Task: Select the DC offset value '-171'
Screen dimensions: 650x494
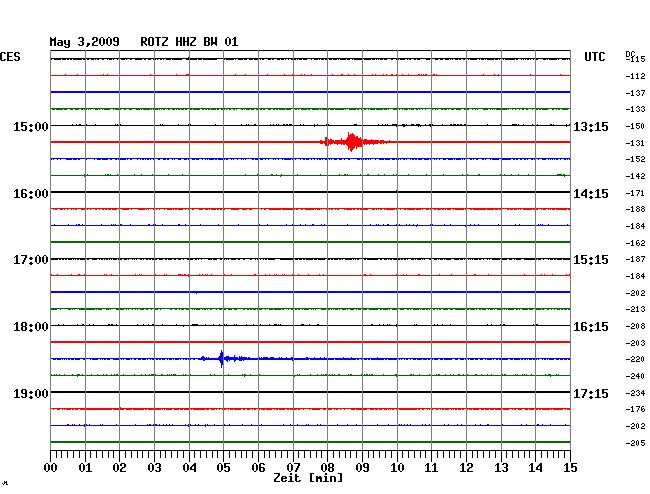Action: 635,193
